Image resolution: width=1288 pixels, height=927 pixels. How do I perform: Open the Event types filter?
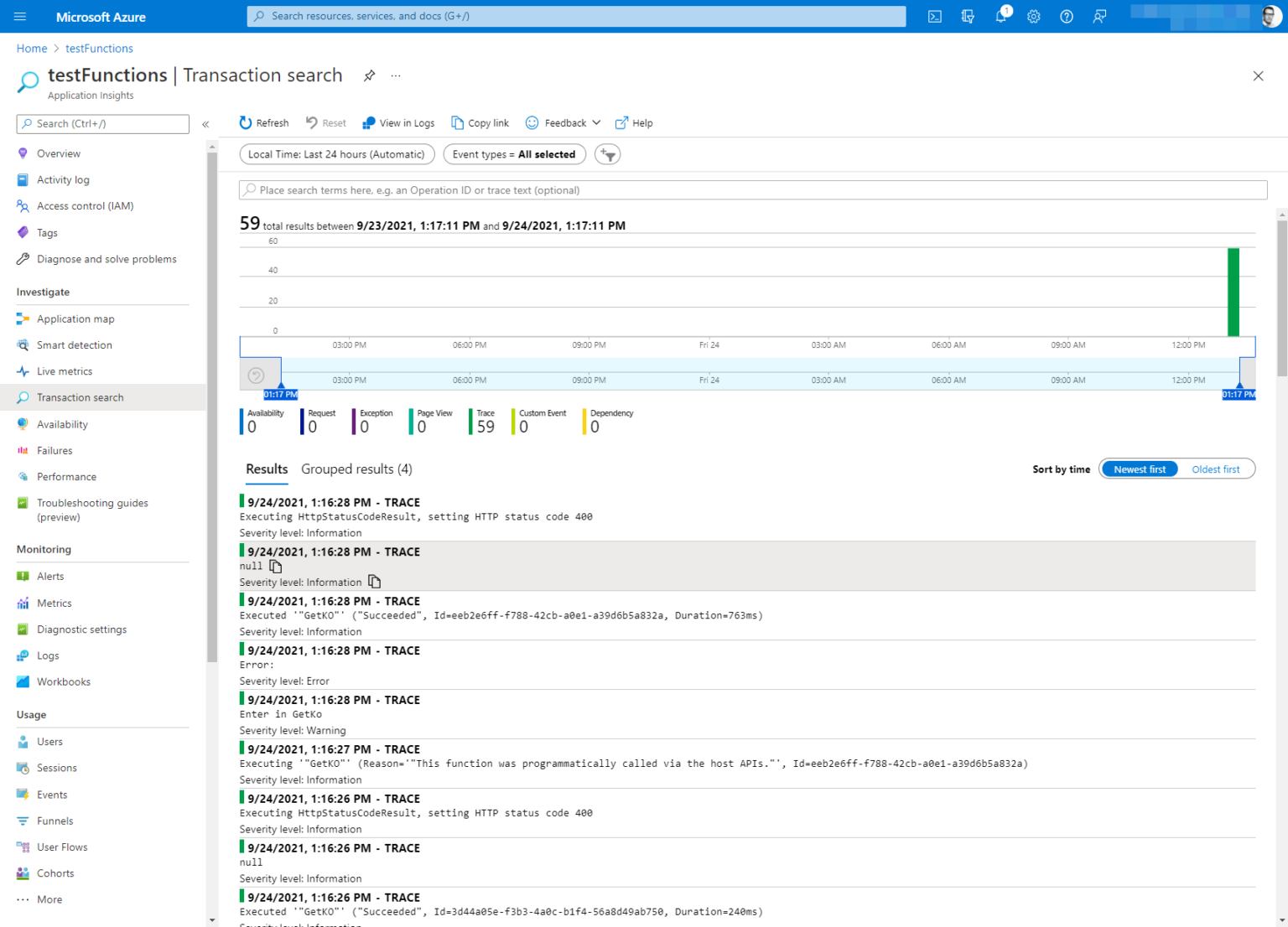point(514,154)
